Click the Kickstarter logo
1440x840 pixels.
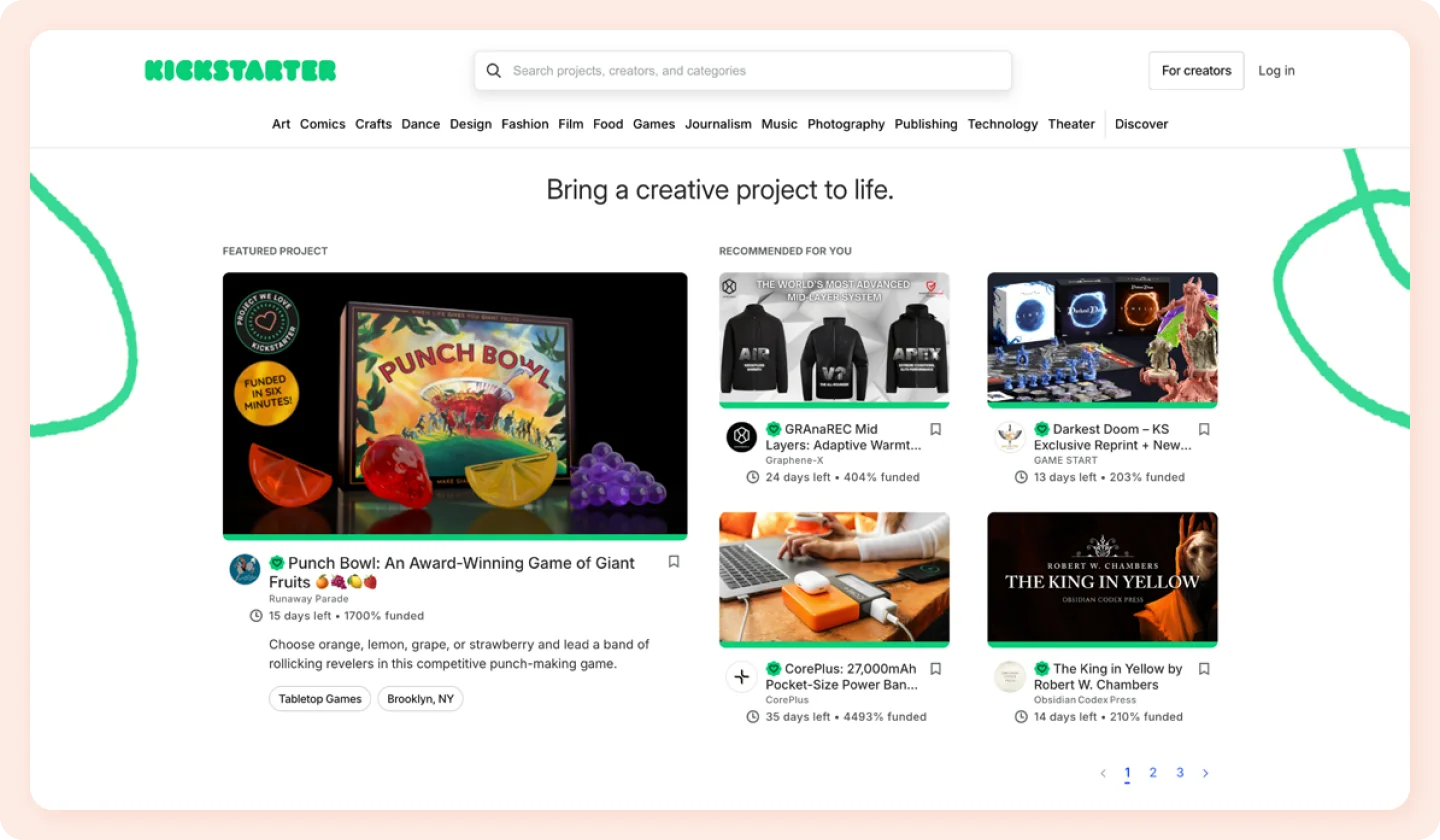[240, 70]
